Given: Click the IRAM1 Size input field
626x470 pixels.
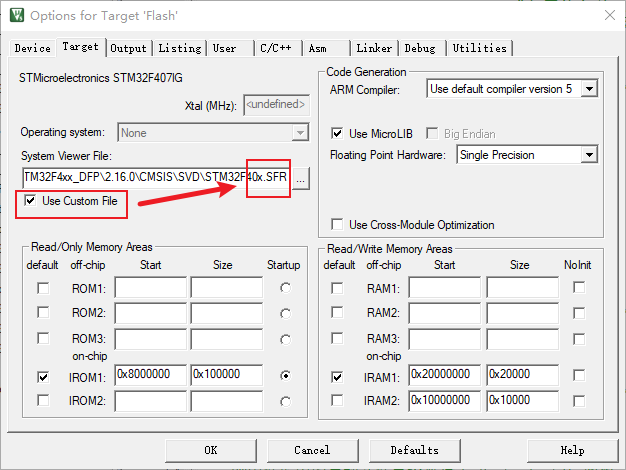Looking at the screenshot, I should coord(522,377).
